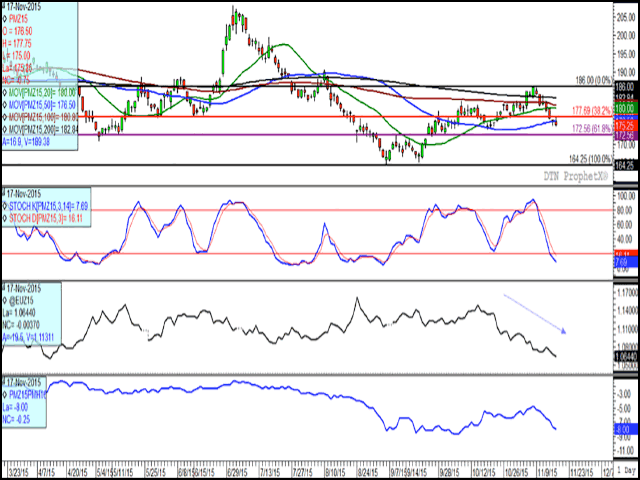Select the A=19.6, V=1.11311 readout

click(29, 338)
